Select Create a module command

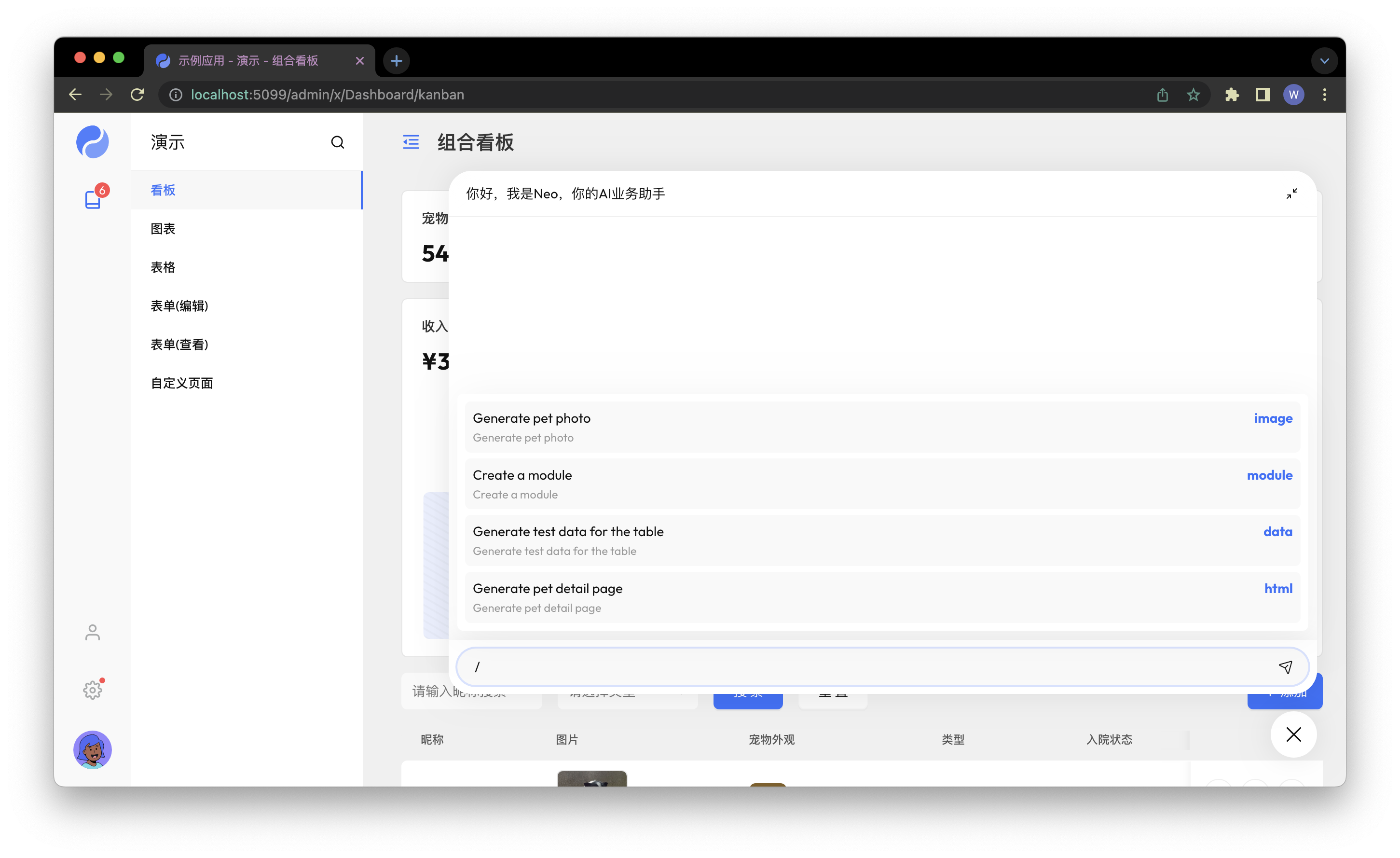point(882,484)
